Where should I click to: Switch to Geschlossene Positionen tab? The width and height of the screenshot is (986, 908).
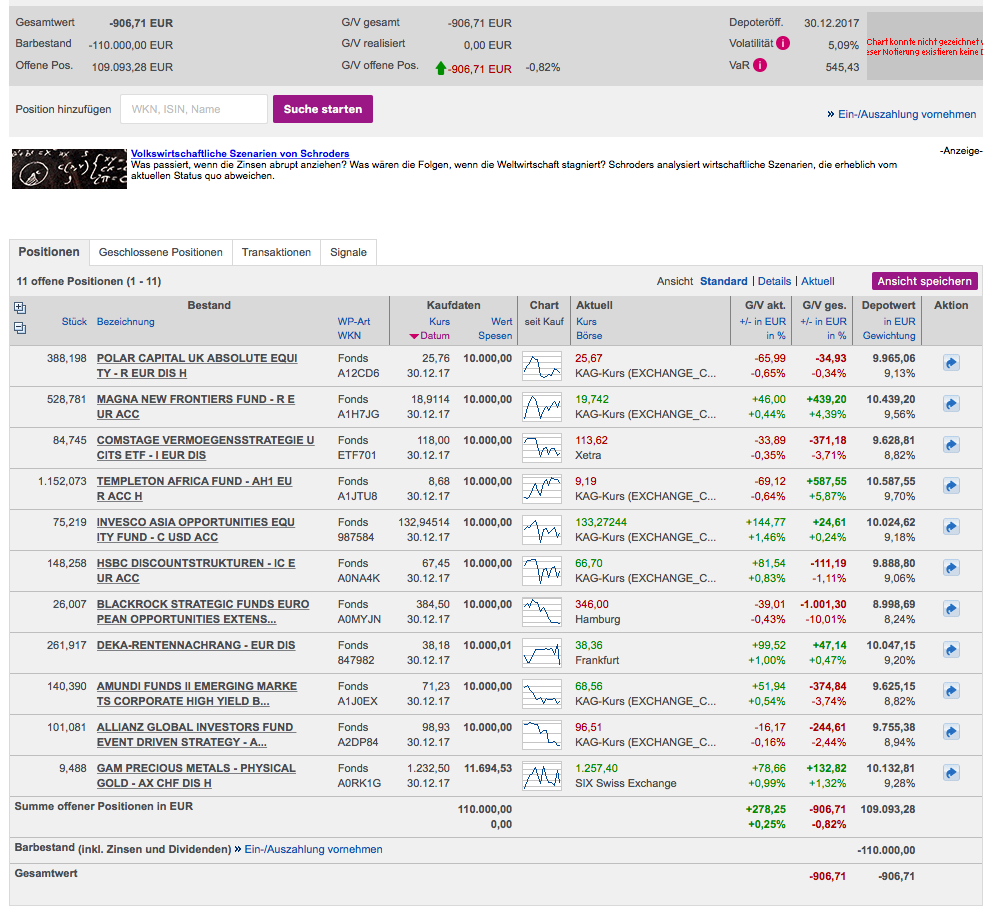[x=160, y=252]
